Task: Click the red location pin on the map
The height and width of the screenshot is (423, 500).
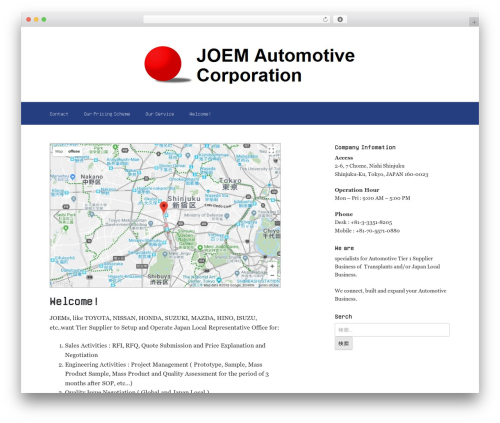Action: point(164,207)
